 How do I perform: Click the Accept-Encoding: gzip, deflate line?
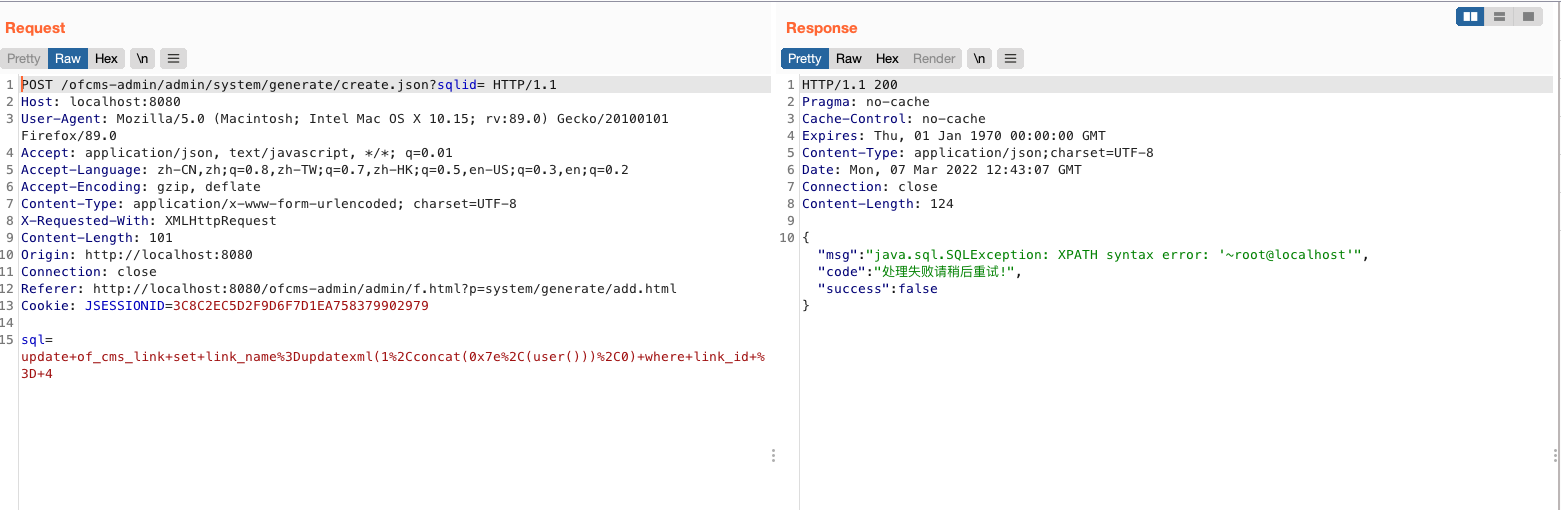(141, 187)
